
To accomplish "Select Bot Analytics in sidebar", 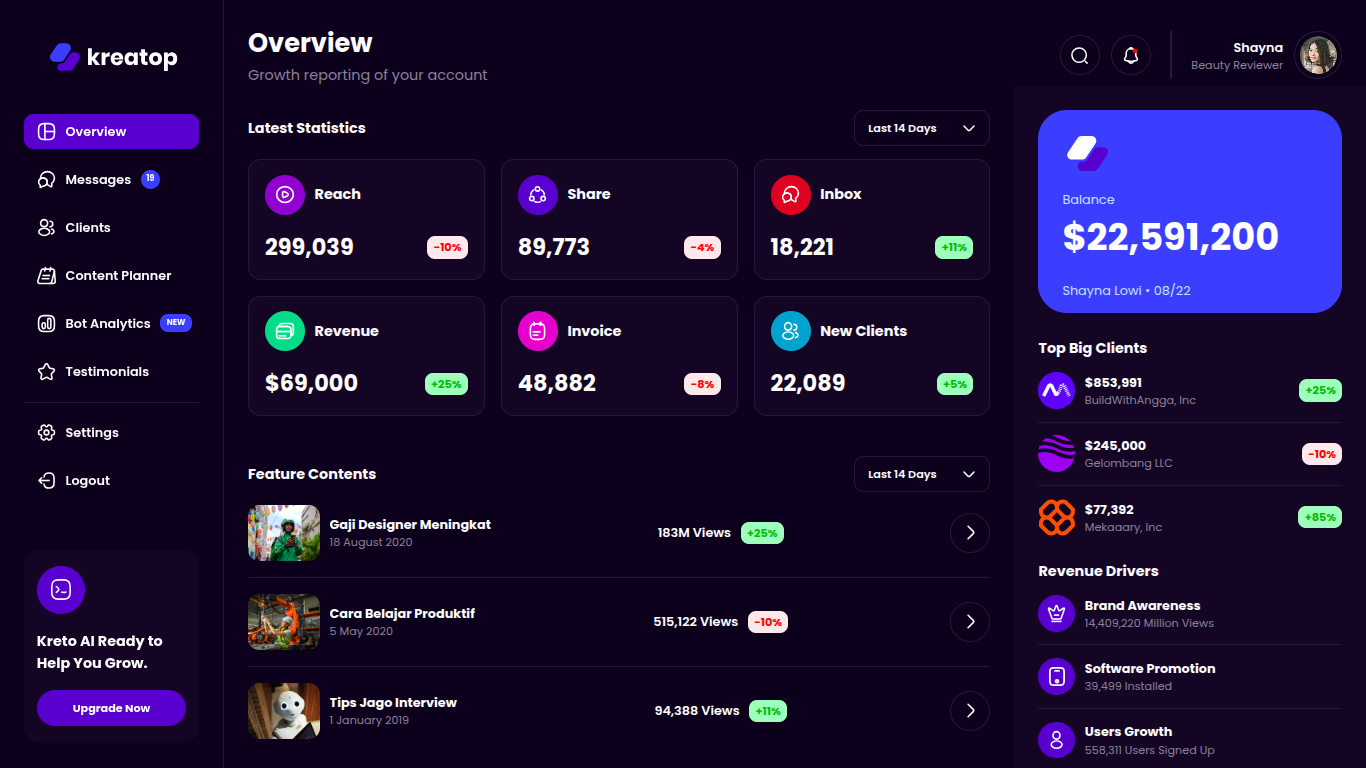I will click(x=107, y=324).
